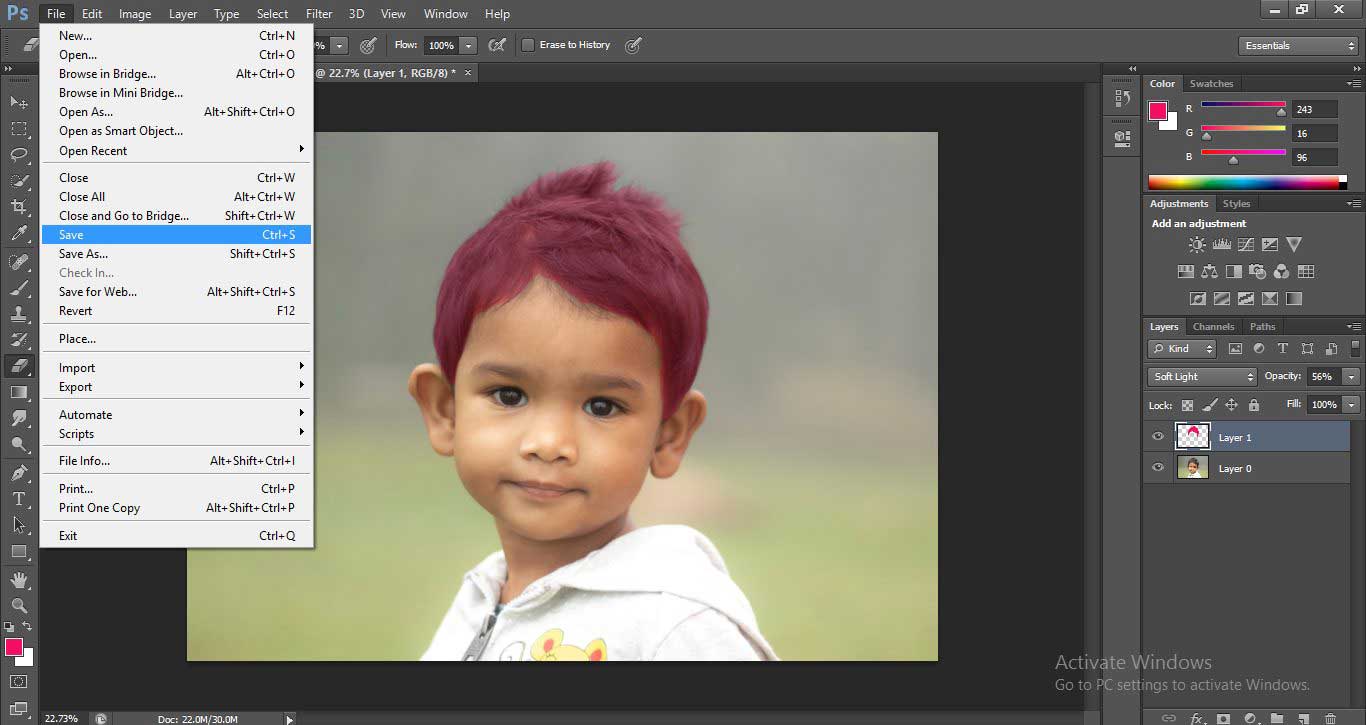Toggle visibility of Layer 0
The width and height of the screenshot is (1366, 725).
[x=1158, y=467]
